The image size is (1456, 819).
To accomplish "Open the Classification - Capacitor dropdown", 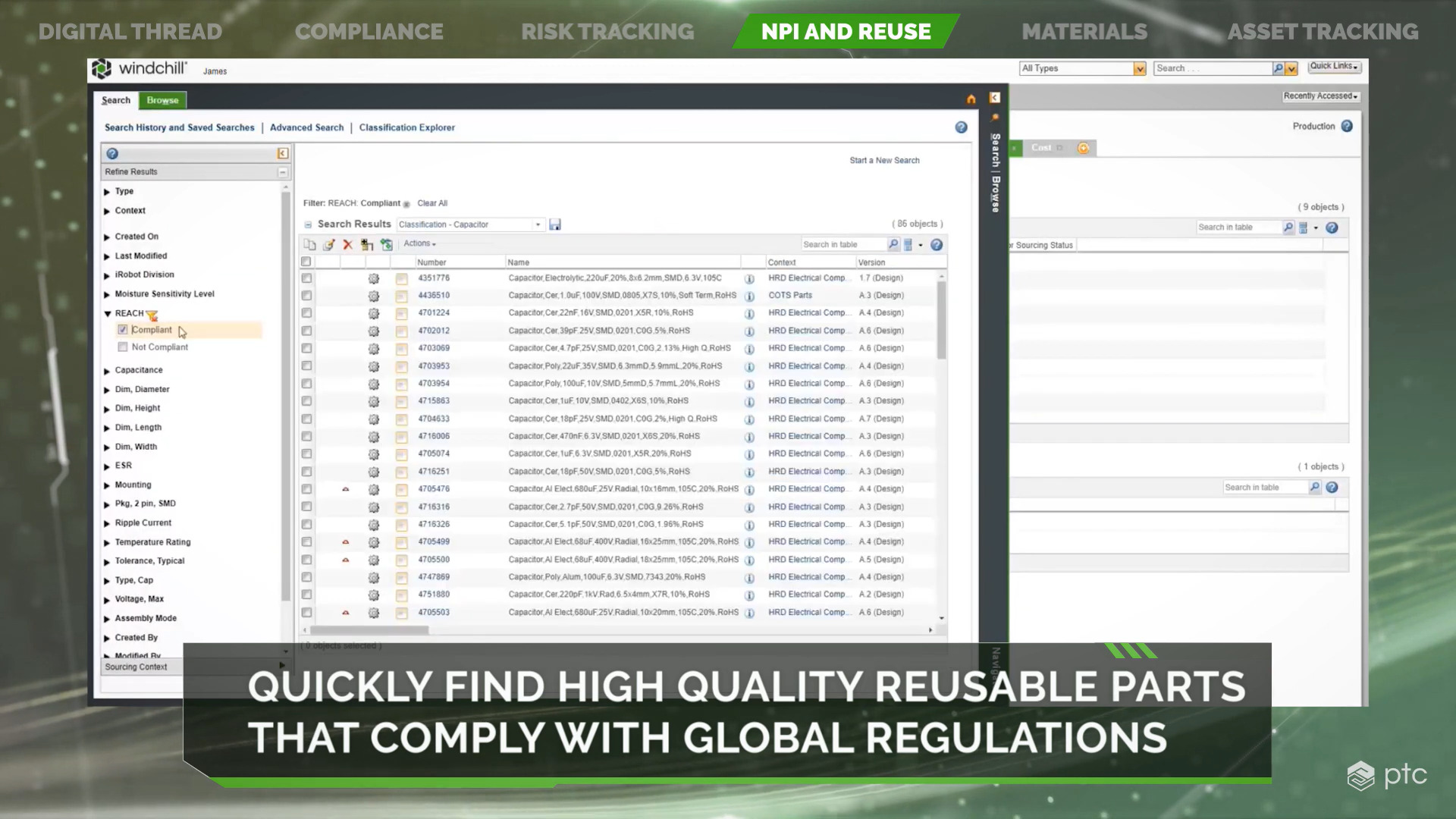I will tap(470, 224).
